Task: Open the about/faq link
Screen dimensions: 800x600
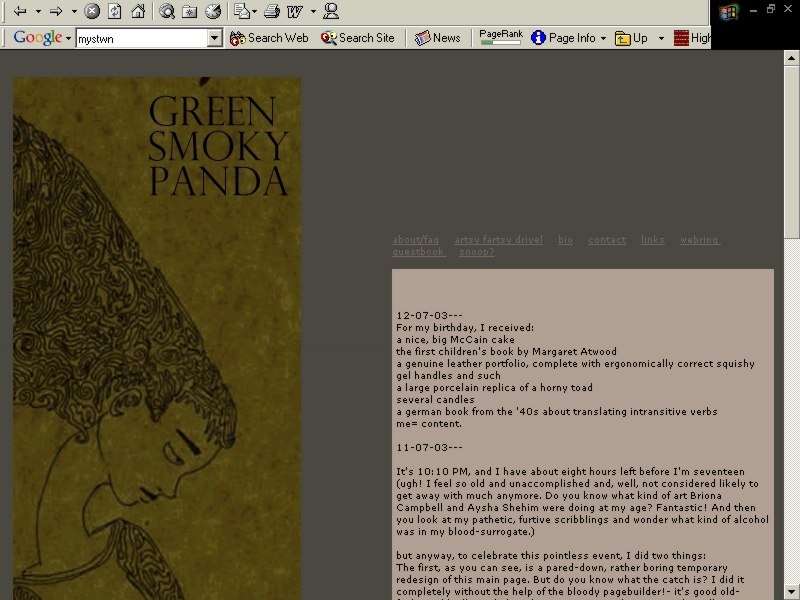Action: [415, 240]
